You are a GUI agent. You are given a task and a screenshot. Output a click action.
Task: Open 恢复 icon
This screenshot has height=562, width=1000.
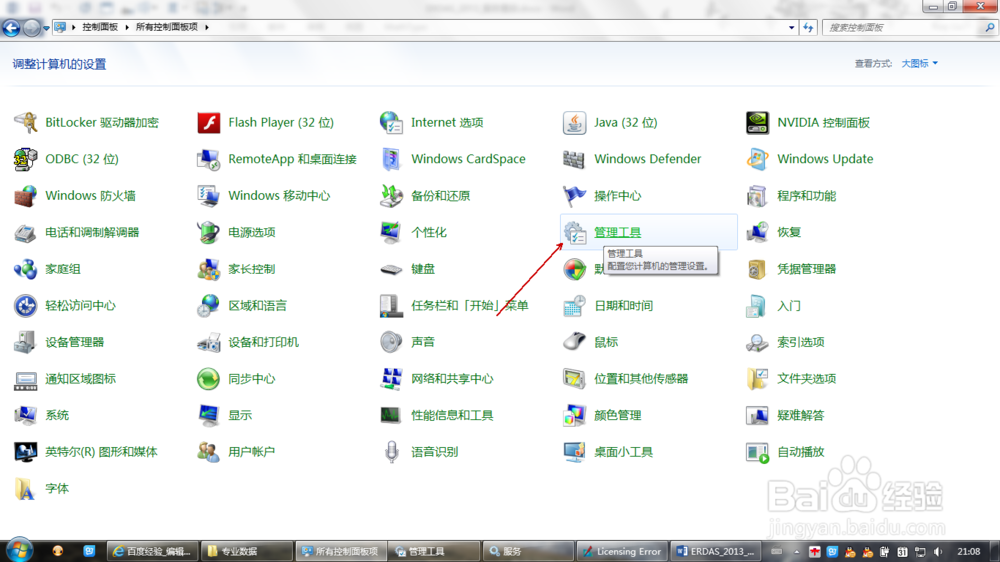[757, 232]
